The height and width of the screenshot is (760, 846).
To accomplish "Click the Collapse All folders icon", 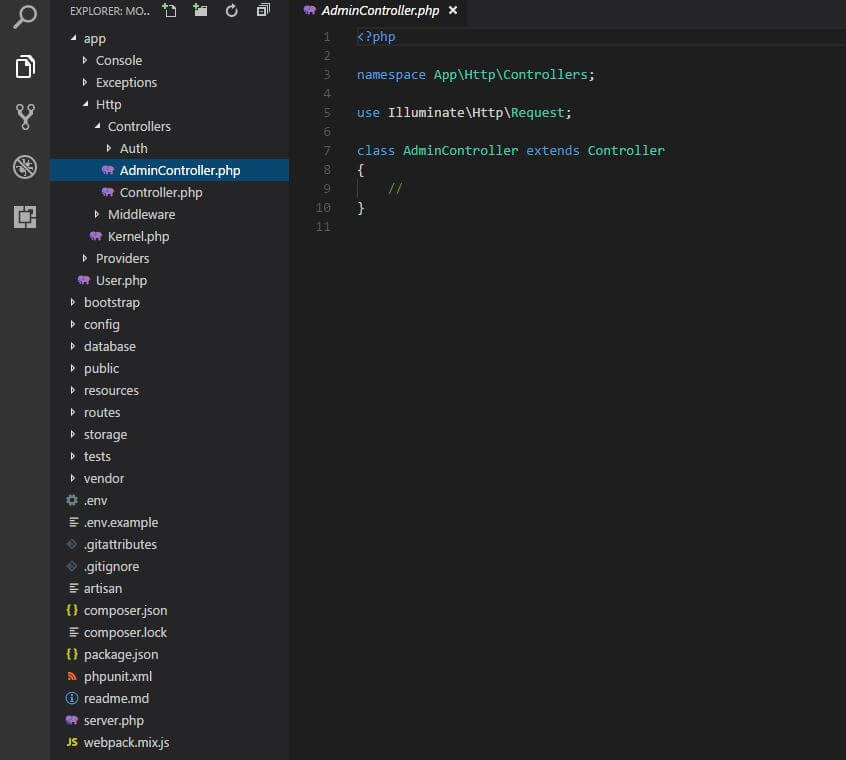I will [263, 10].
